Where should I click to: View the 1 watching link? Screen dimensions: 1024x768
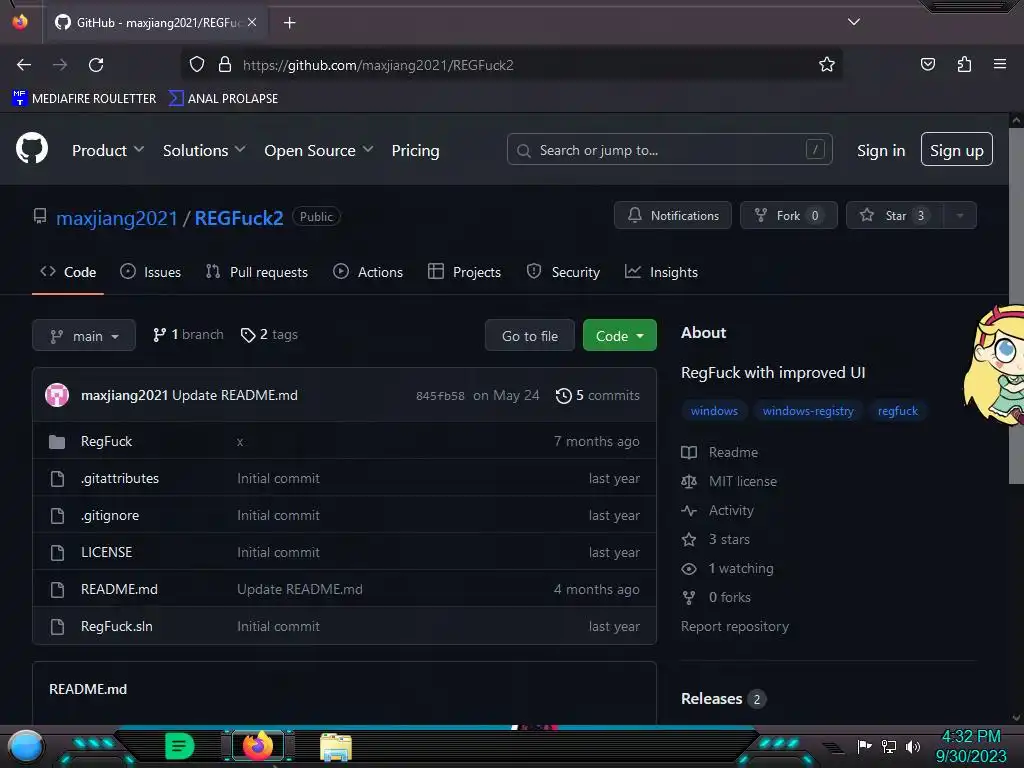click(x=728, y=568)
